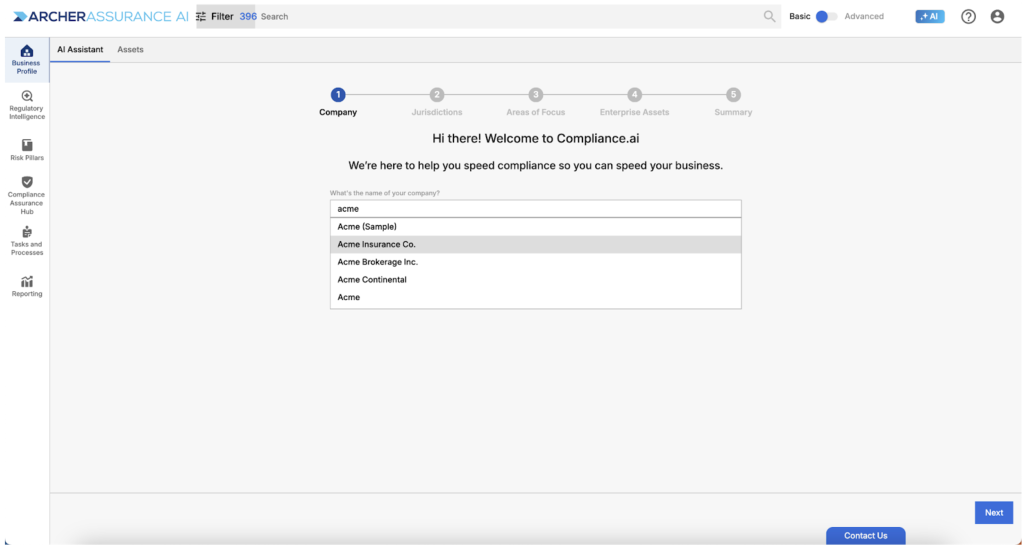Open the help question mark icon
The height and width of the screenshot is (547, 1024).
(x=968, y=16)
